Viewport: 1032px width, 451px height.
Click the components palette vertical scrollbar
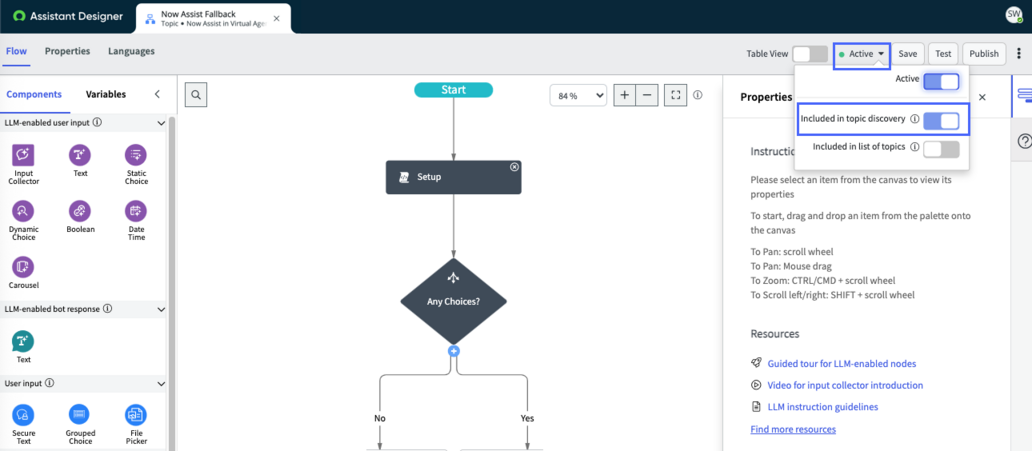coord(172,283)
